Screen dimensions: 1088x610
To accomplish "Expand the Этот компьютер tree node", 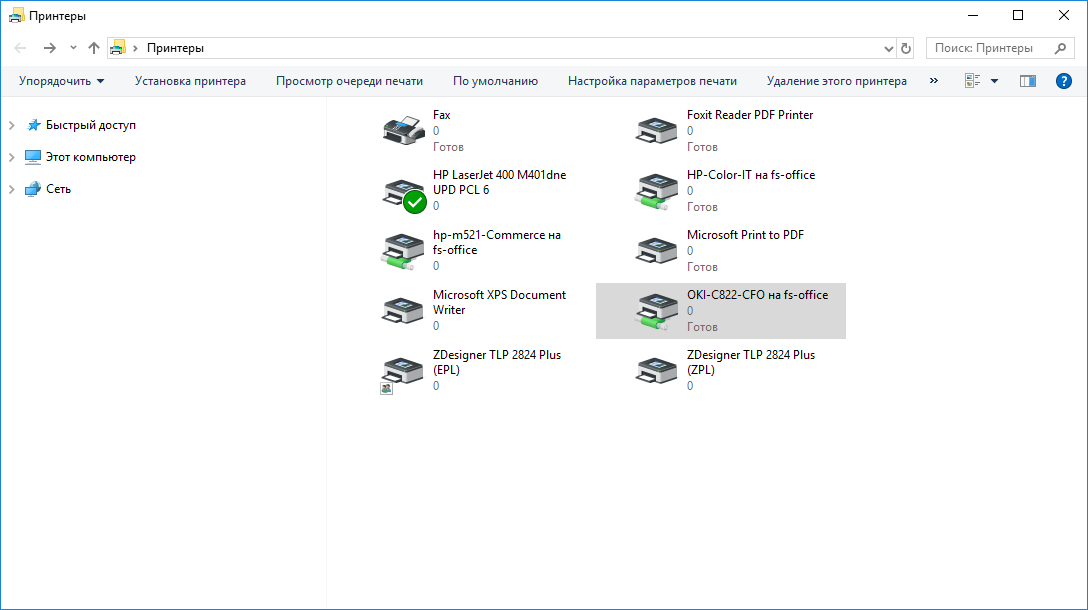I will [x=12, y=157].
